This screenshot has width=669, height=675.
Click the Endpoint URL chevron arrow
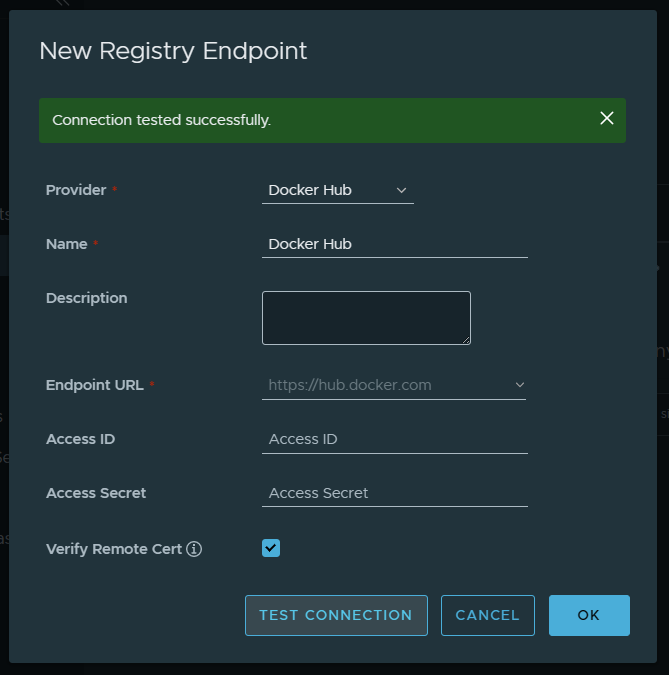(519, 385)
